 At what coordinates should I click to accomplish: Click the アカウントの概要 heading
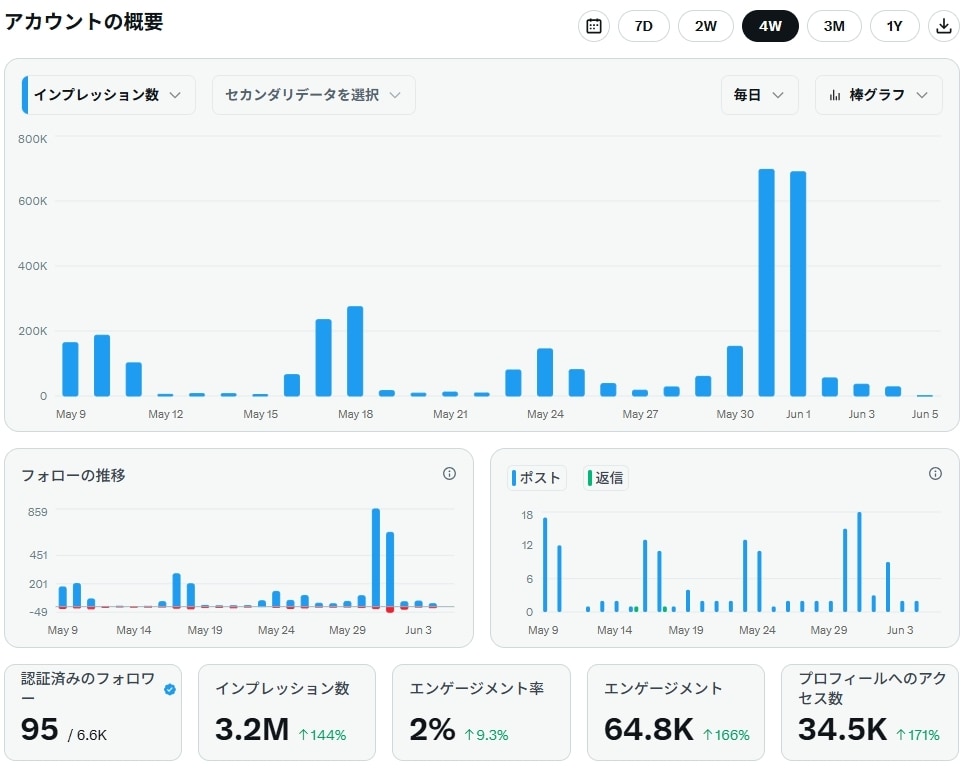(x=84, y=22)
